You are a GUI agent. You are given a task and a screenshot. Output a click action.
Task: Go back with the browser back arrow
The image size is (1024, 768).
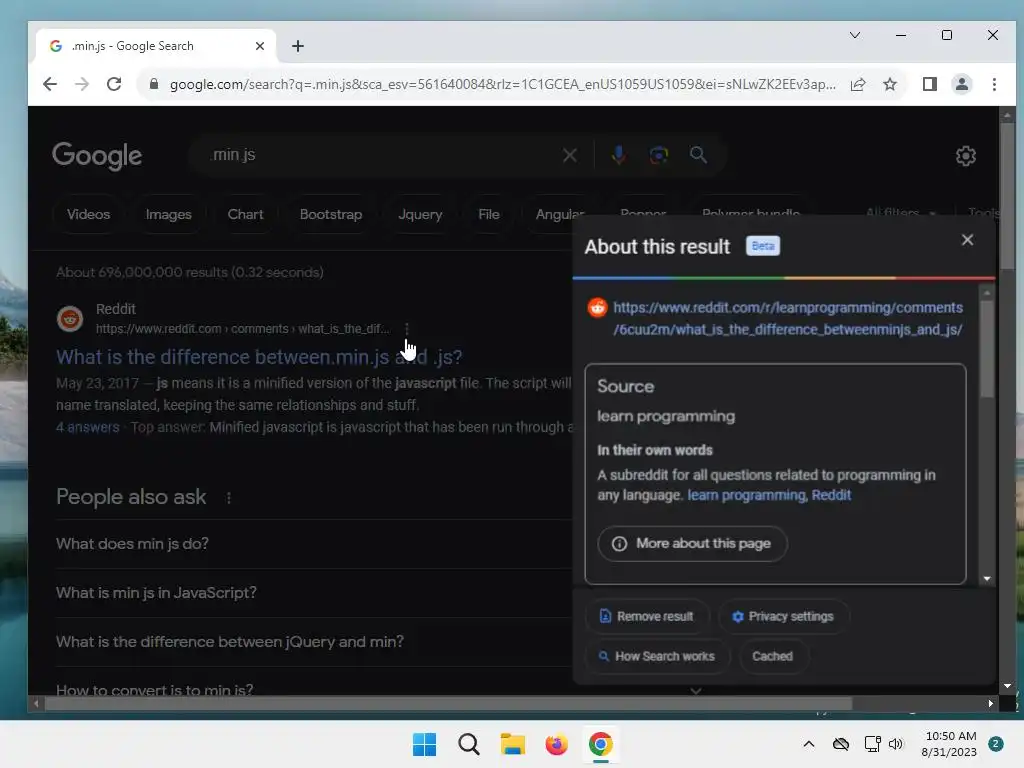point(50,84)
